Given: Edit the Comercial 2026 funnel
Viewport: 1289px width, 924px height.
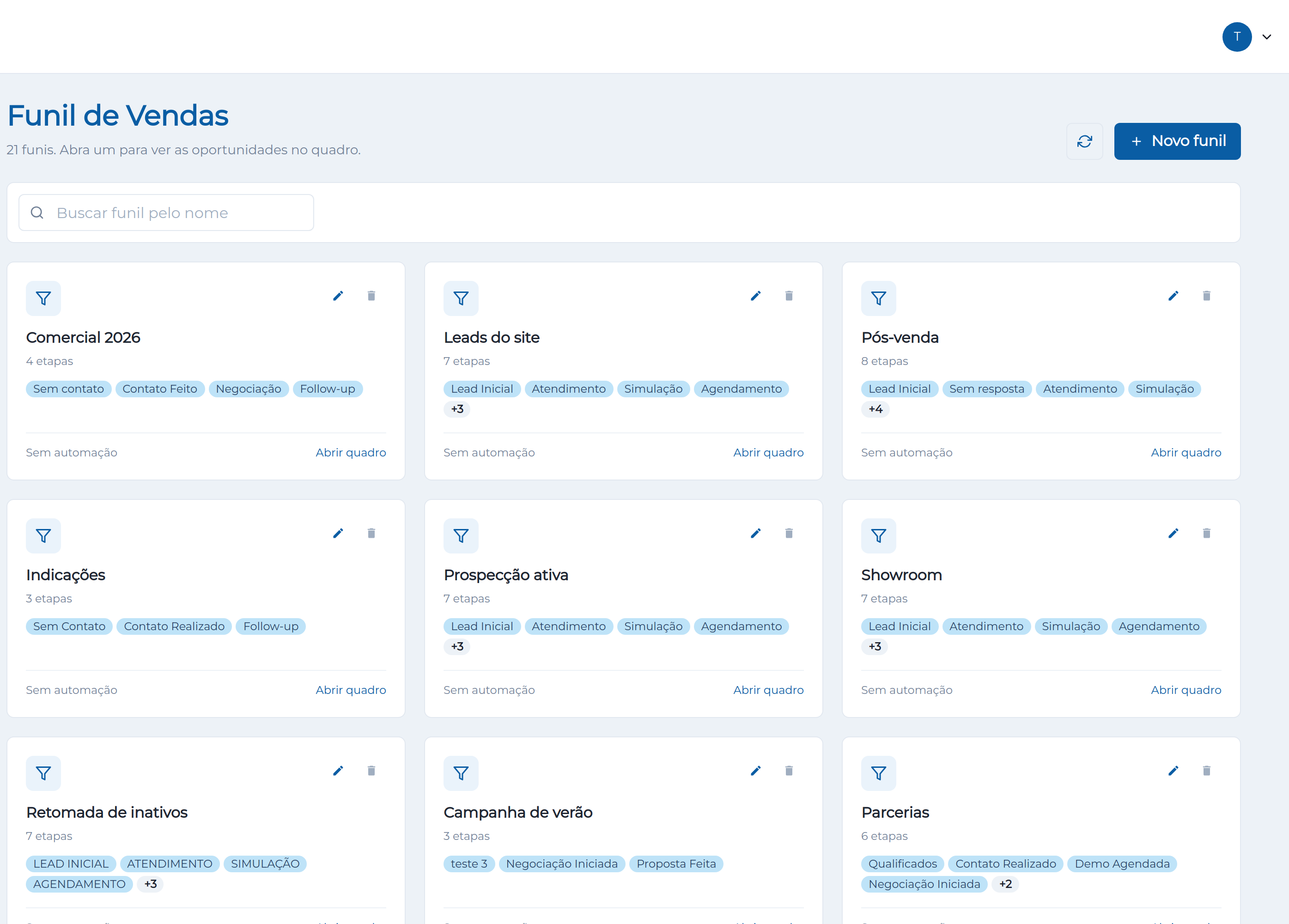Looking at the screenshot, I should click(338, 296).
